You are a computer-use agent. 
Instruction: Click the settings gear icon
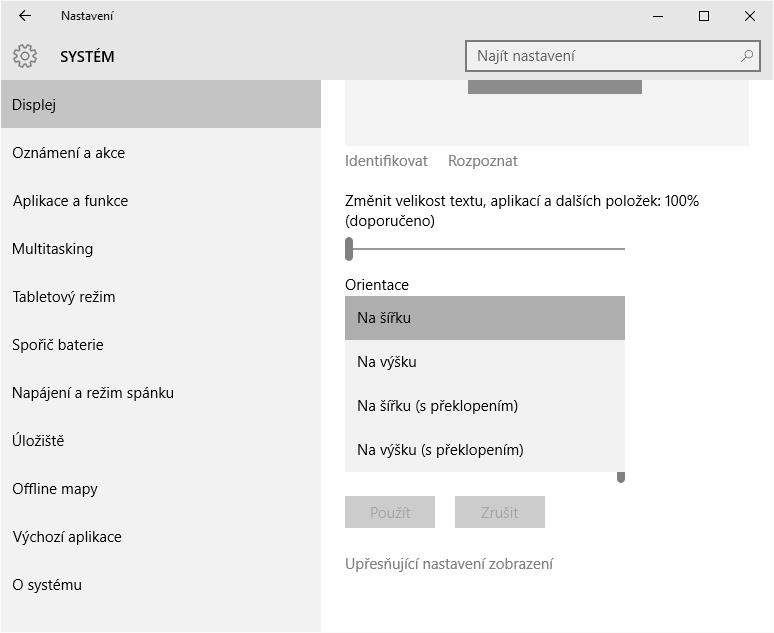(x=25, y=57)
